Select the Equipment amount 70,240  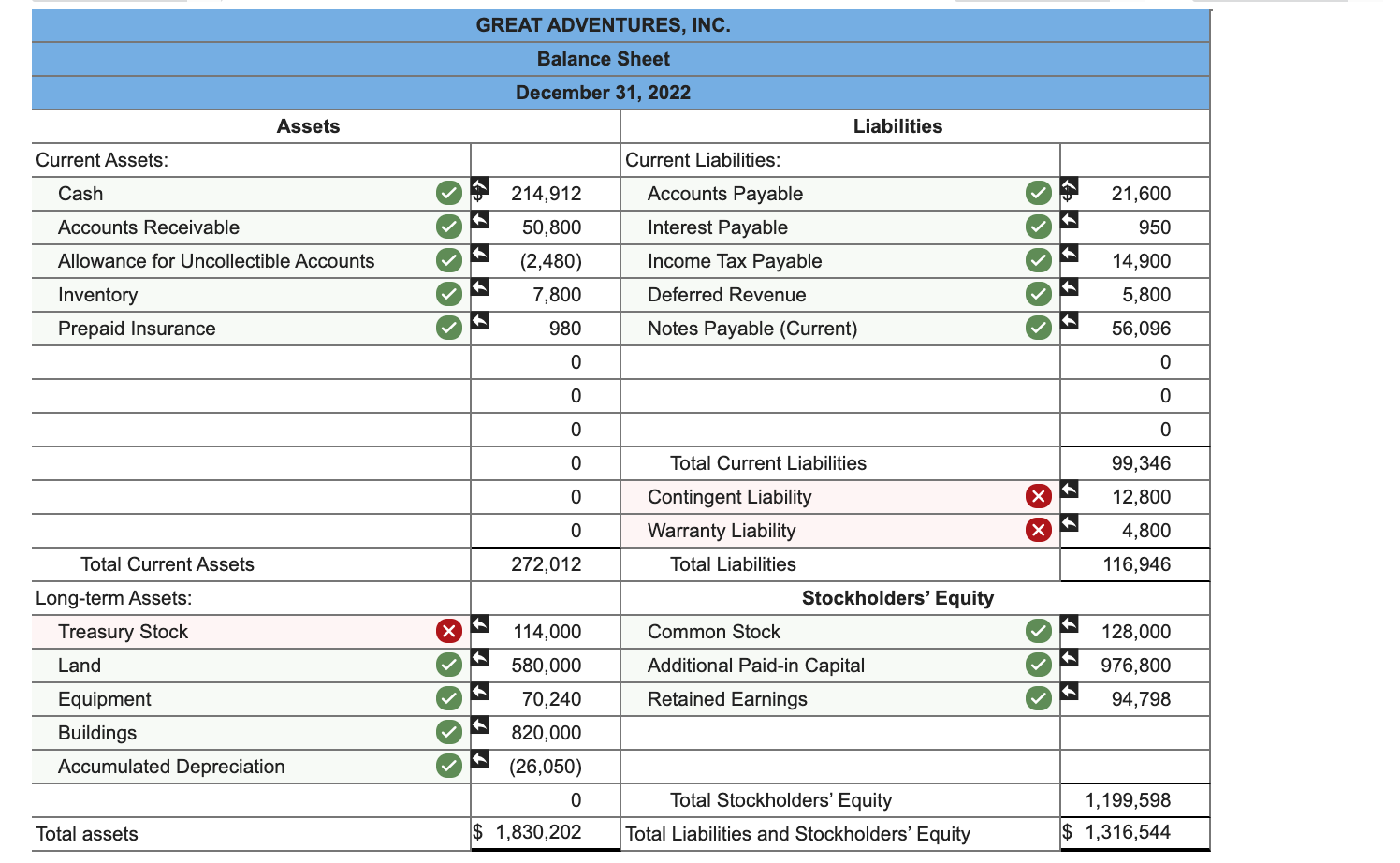(x=546, y=699)
